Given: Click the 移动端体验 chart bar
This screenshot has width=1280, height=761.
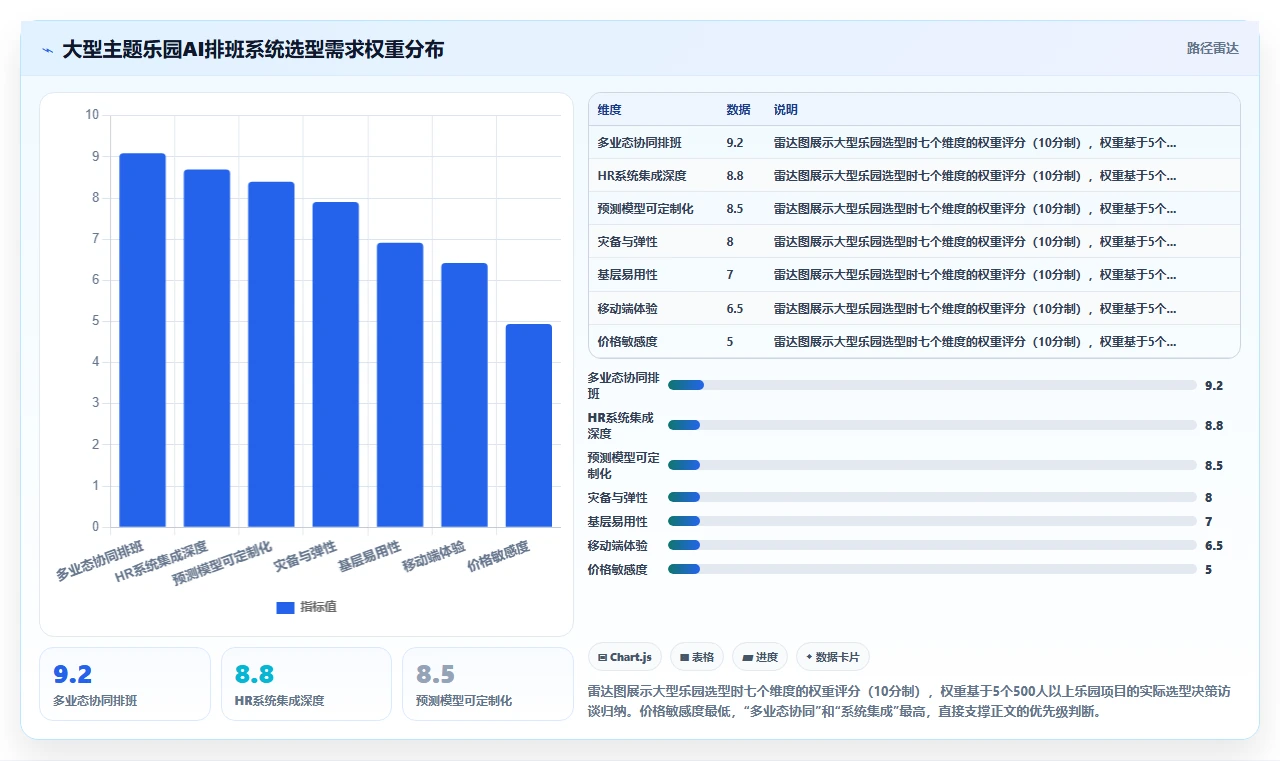Looking at the screenshot, I should 464,395.
